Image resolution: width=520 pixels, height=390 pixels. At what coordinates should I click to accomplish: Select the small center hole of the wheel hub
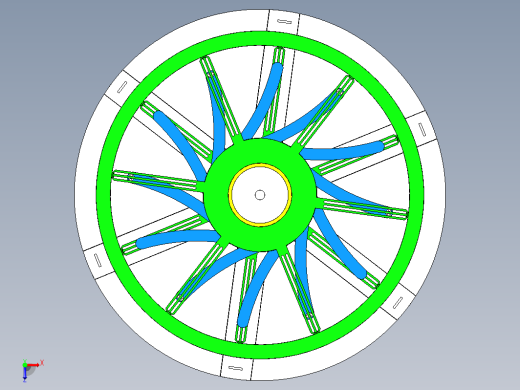[260, 195]
